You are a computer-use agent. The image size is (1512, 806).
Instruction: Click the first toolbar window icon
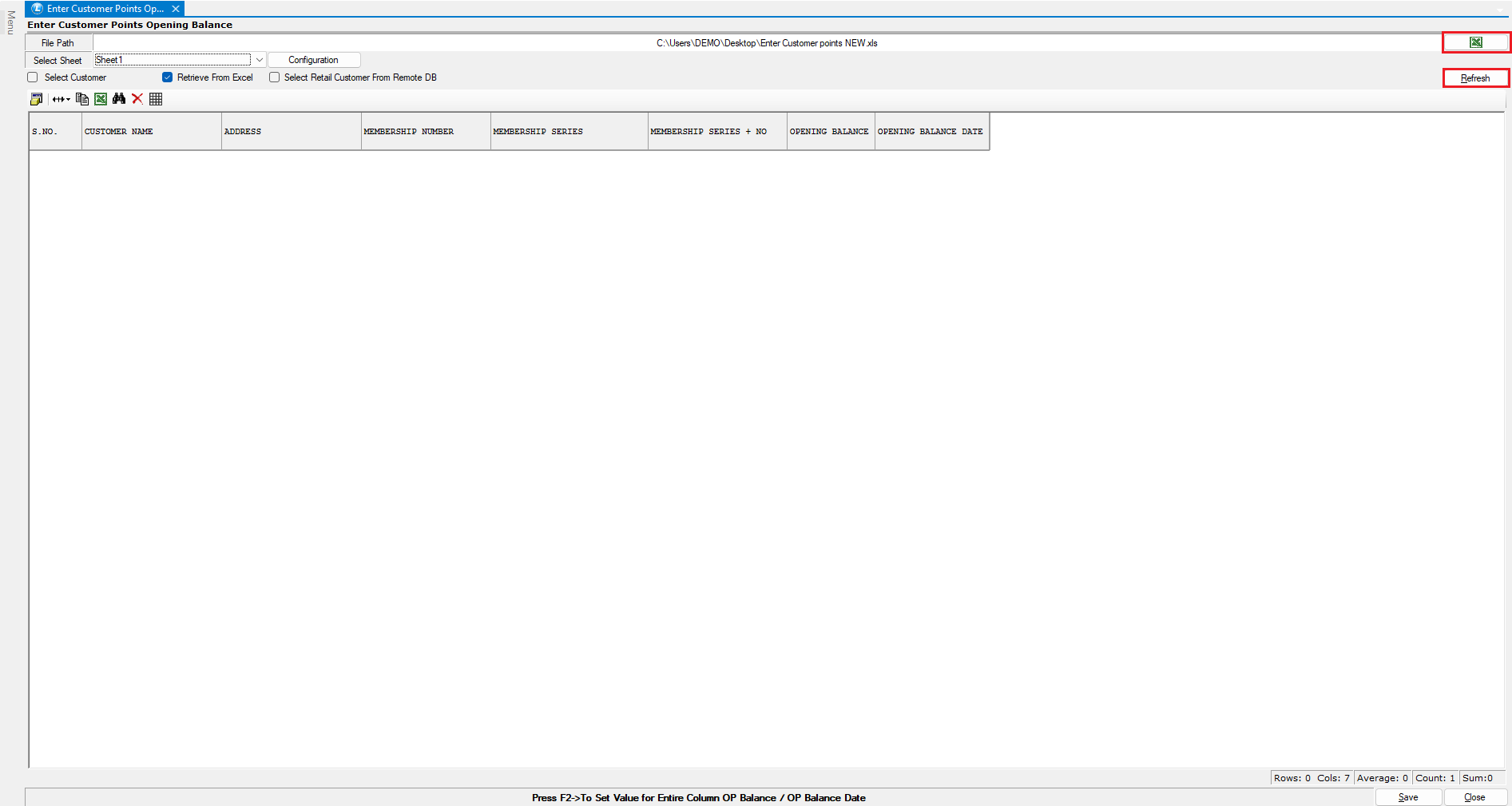tap(37, 99)
